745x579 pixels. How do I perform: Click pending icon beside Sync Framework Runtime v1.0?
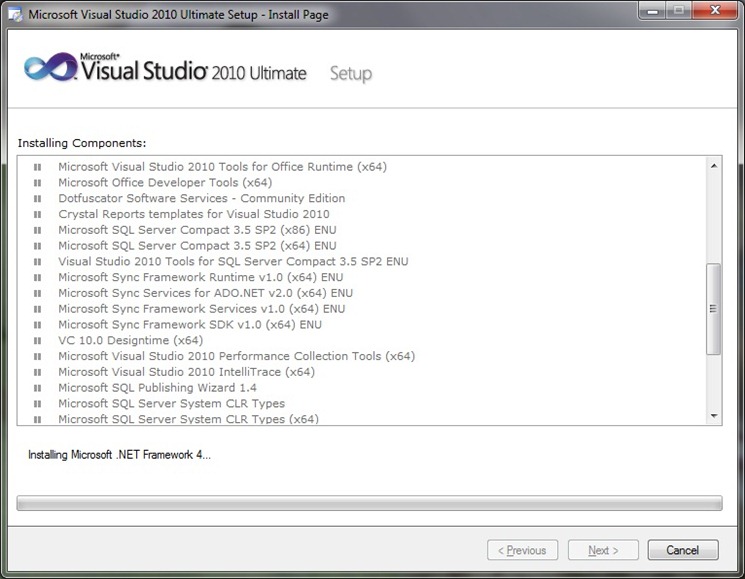38,277
